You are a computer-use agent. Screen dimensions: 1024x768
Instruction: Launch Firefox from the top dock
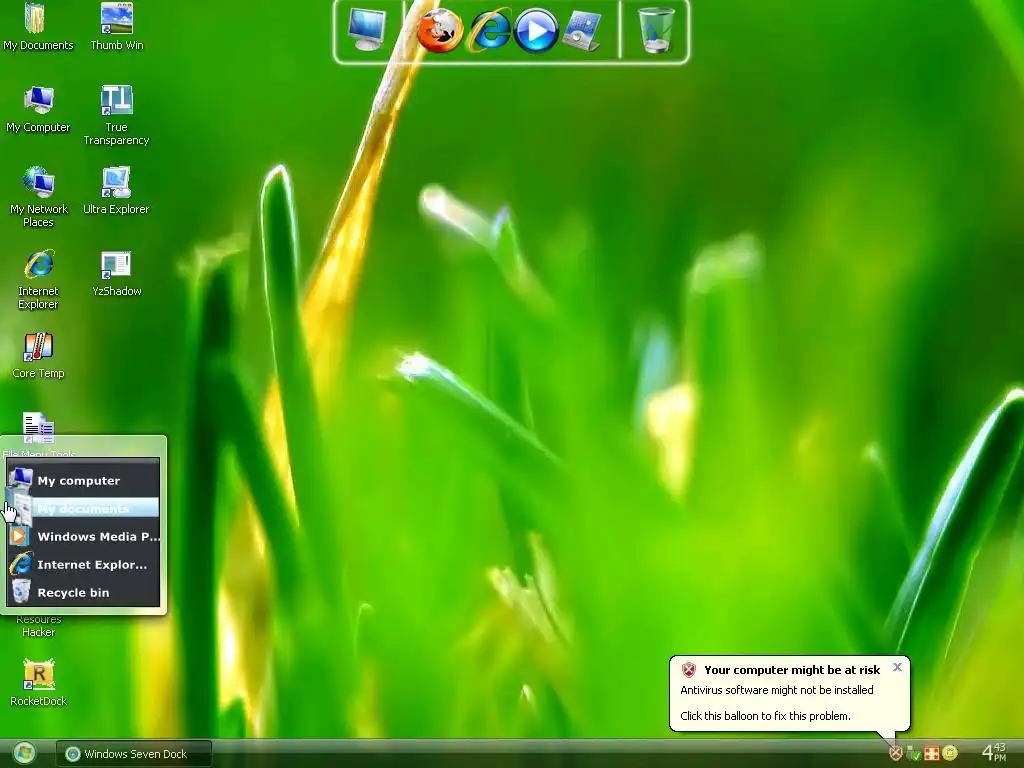pyautogui.click(x=440, y=31)
